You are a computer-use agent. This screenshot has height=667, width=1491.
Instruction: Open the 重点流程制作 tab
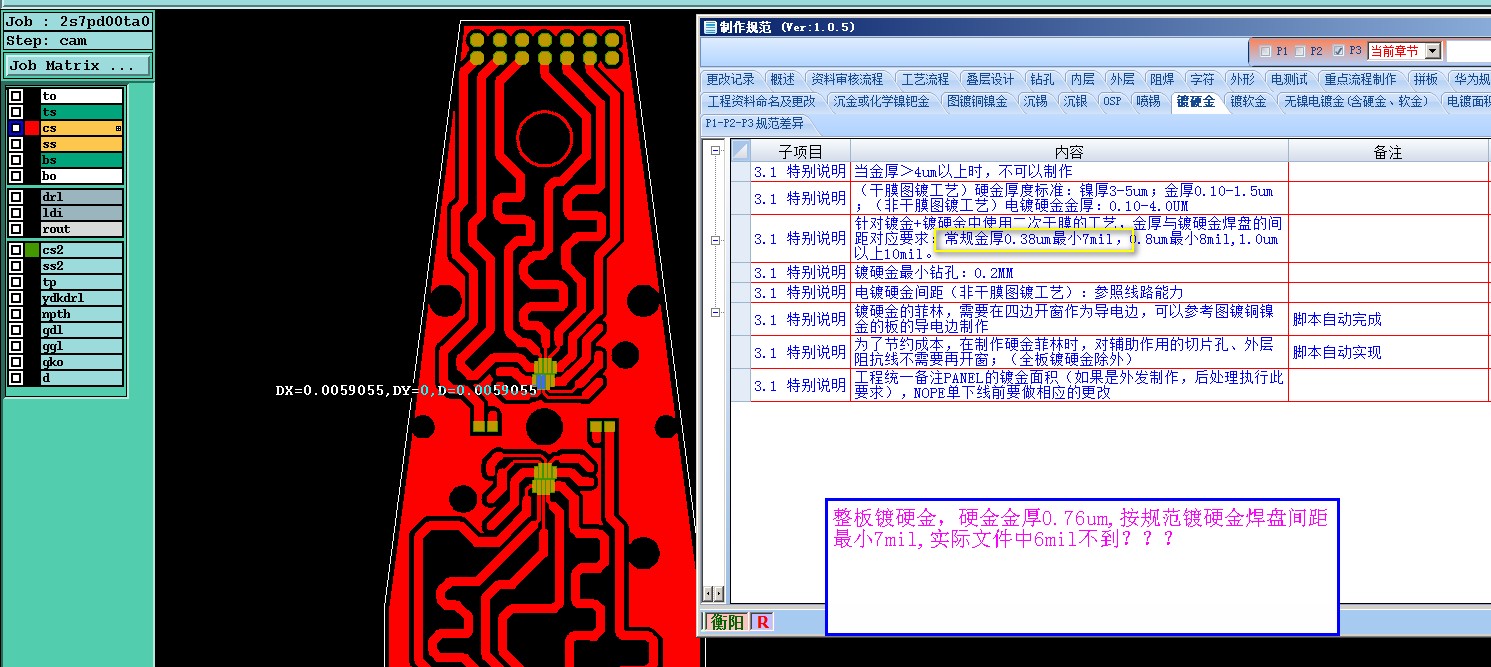[1359, 79]
